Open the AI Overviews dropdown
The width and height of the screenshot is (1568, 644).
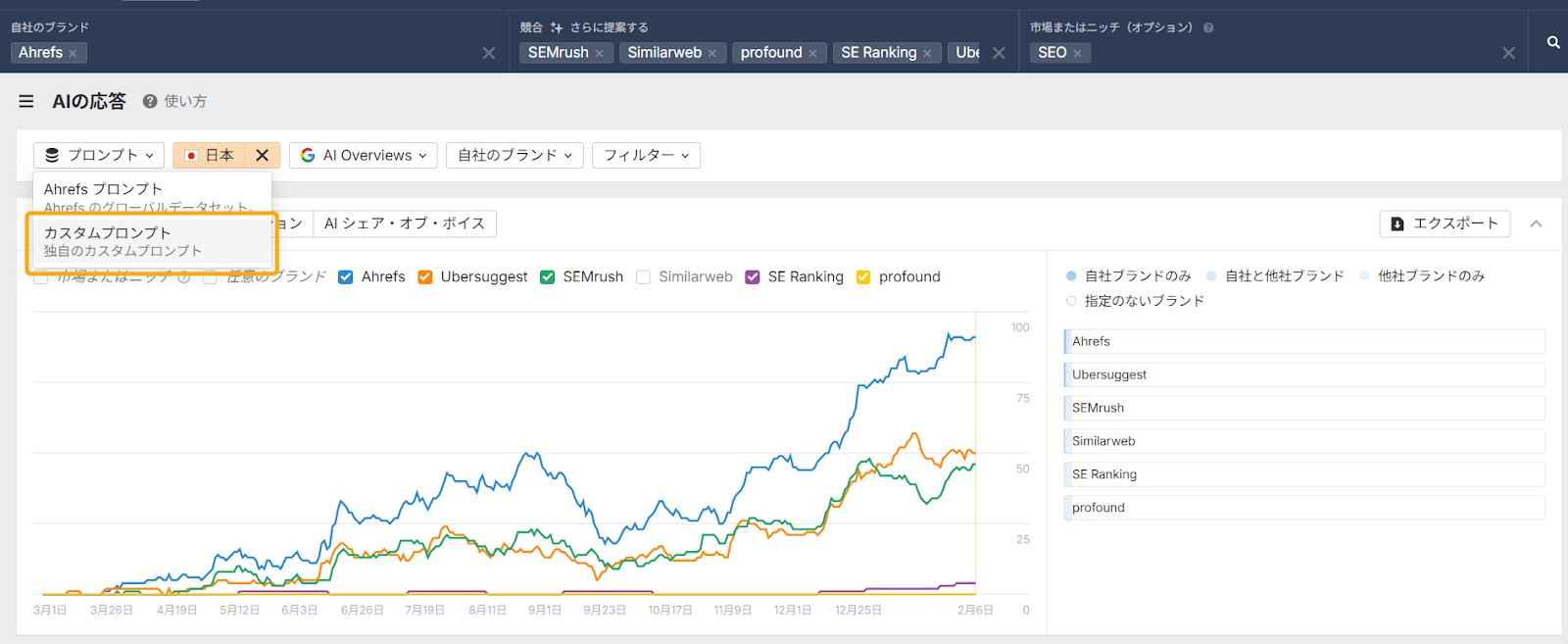pyautogui.click(x=364, y=155)
